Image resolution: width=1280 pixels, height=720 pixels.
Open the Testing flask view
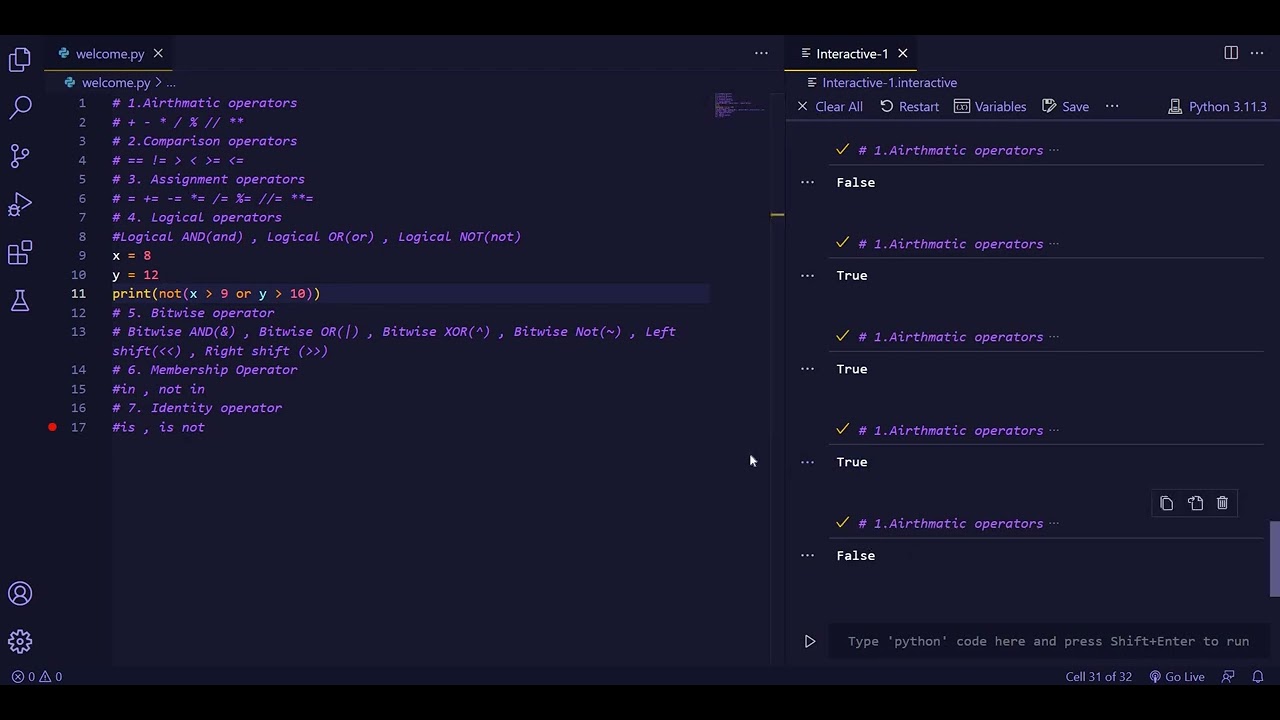pos(20,300)
